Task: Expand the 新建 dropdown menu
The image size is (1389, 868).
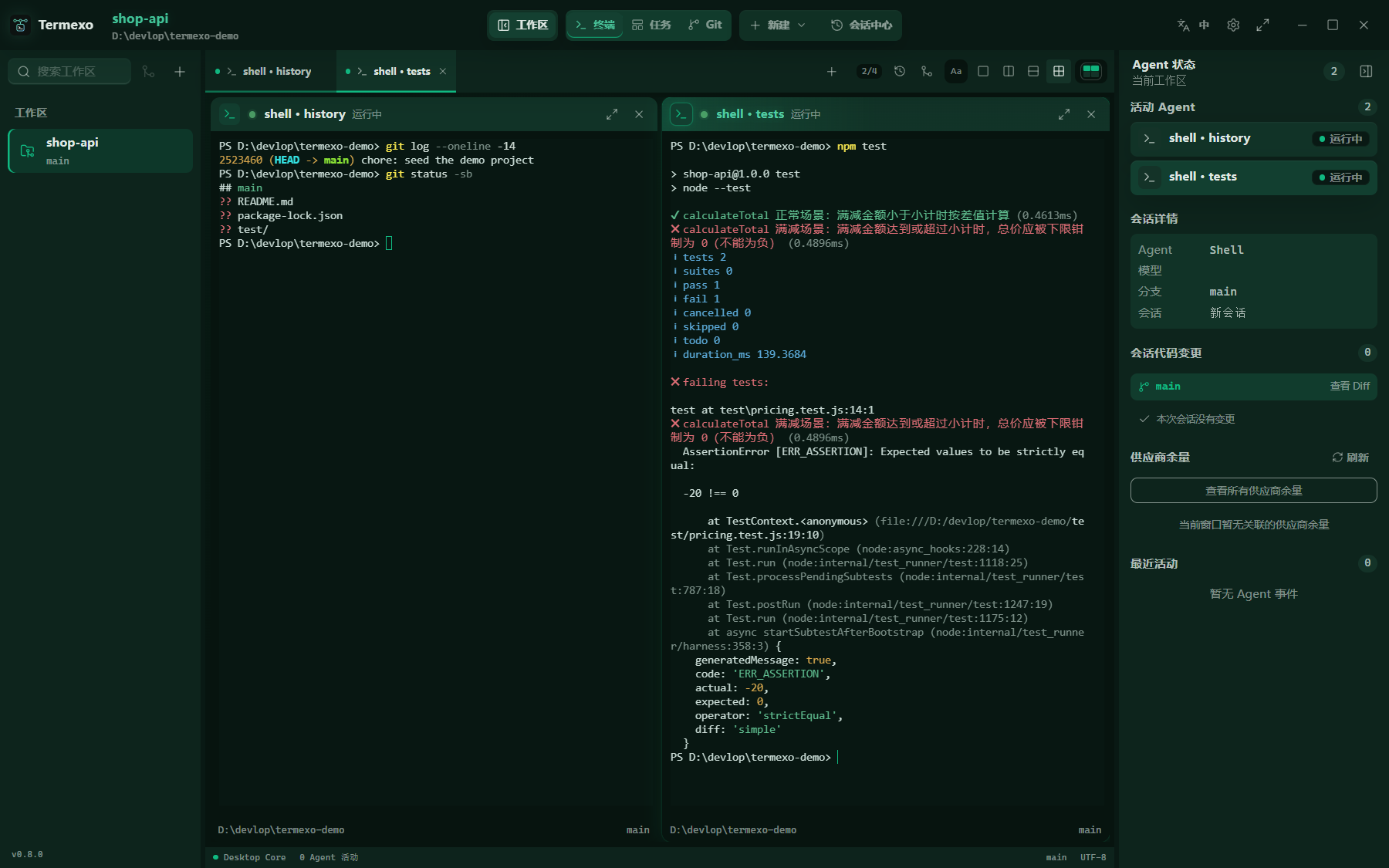Action: click(778, 25)
